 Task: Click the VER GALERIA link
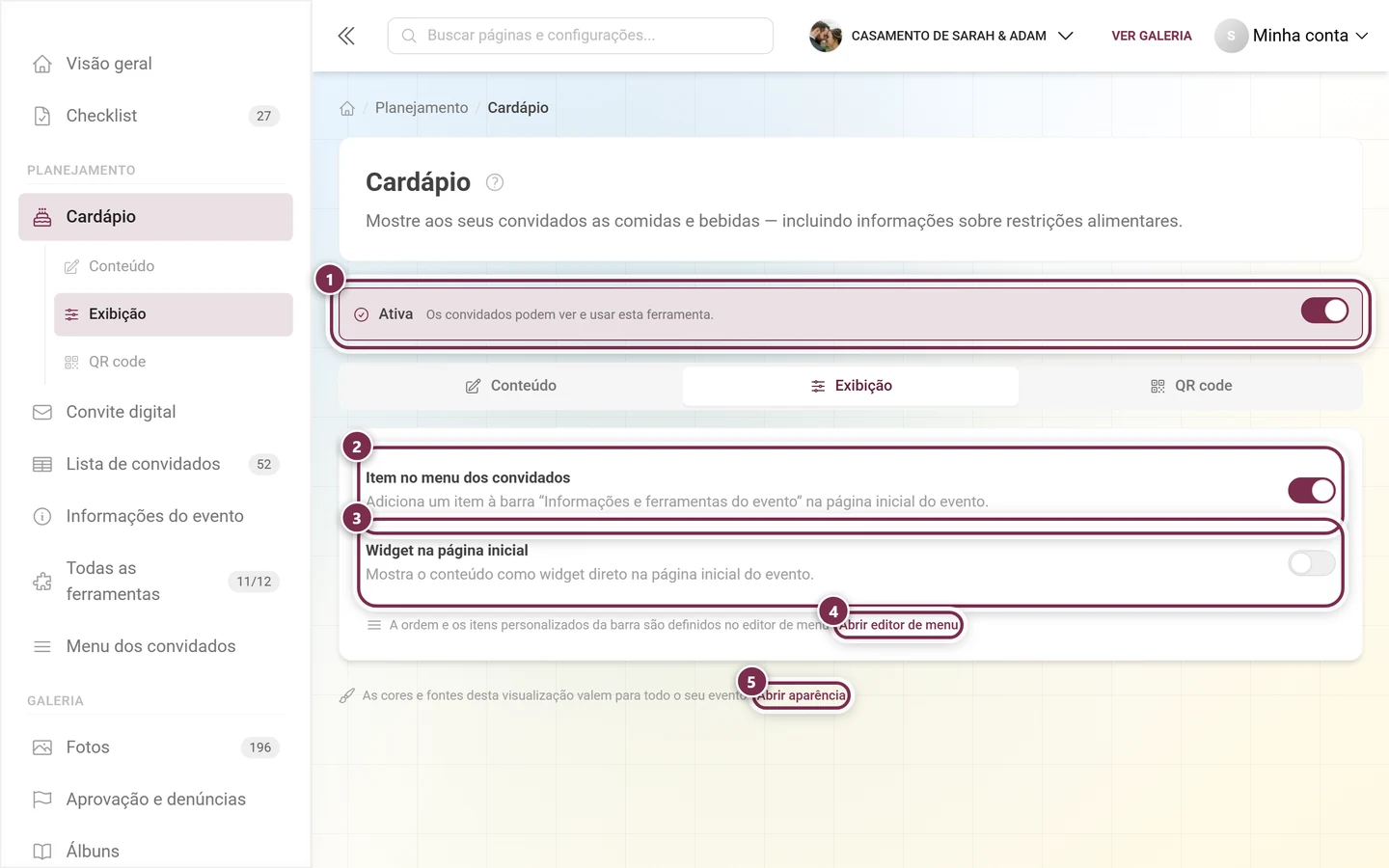(x=1152, y=36)
